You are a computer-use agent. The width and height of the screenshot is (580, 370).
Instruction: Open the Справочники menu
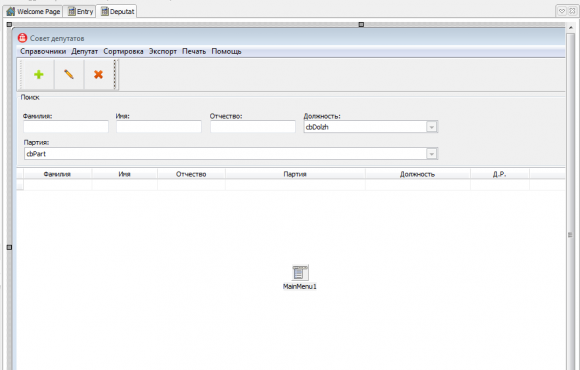point(43,51)
